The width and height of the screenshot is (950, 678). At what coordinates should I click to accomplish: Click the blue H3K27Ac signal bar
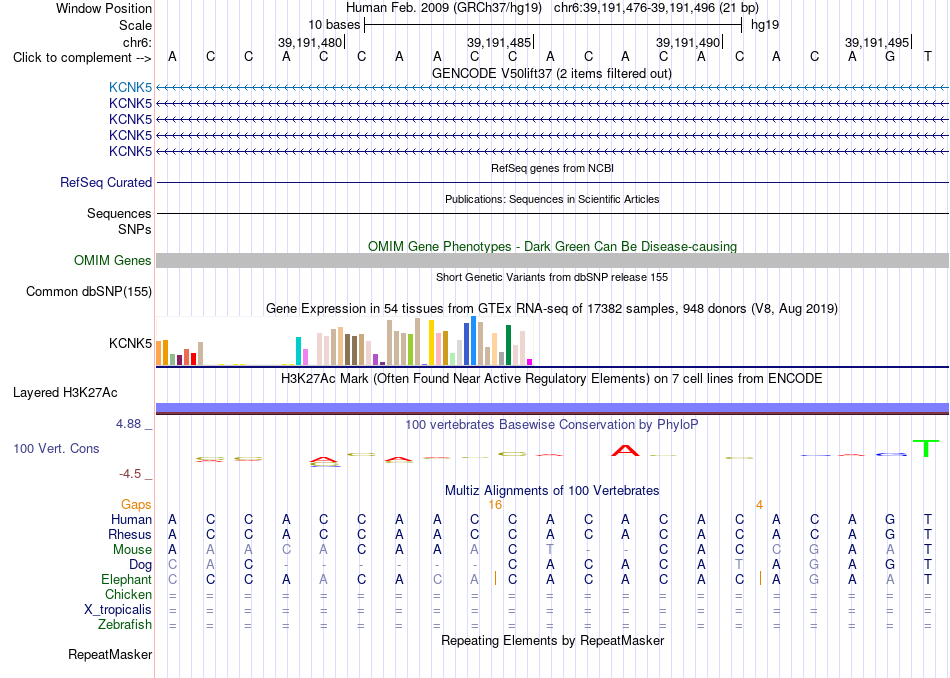[x=552, y=408]
